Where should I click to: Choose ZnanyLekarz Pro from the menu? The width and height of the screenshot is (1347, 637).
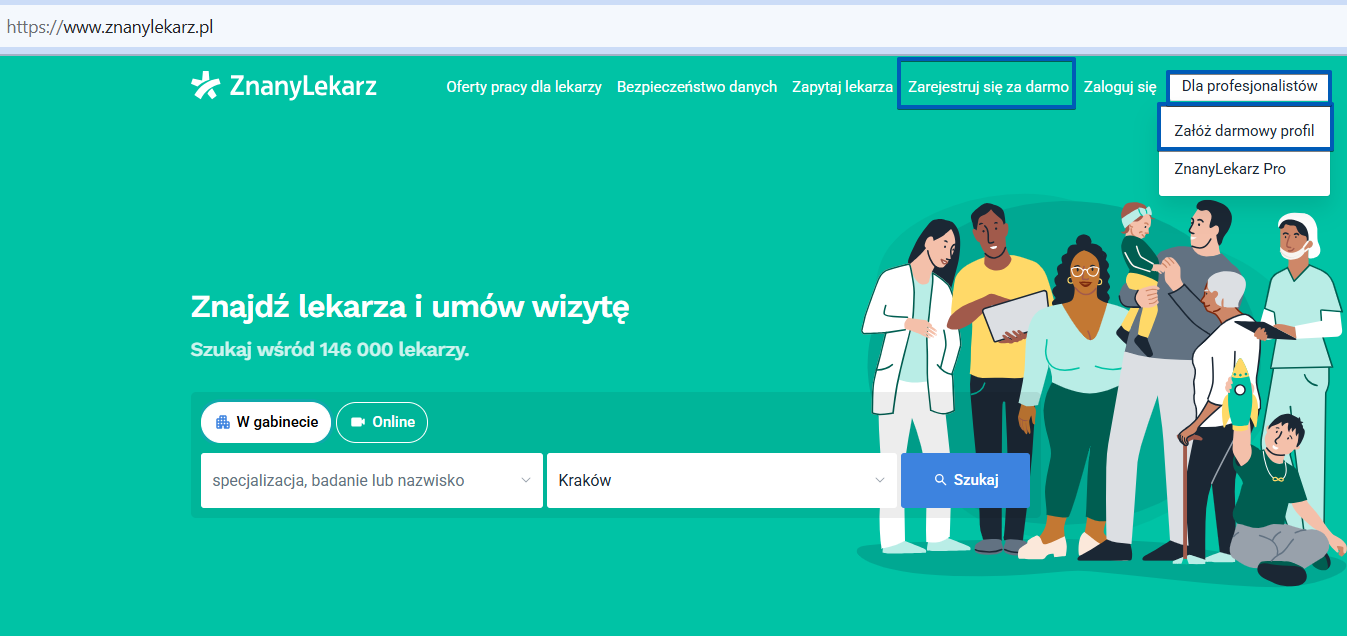tap(1232, 168)
